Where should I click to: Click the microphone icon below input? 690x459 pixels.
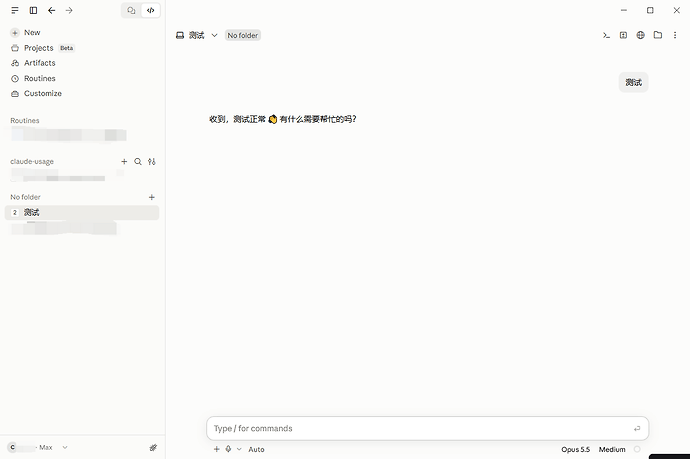pyautogui.click(x=228, y=449)
